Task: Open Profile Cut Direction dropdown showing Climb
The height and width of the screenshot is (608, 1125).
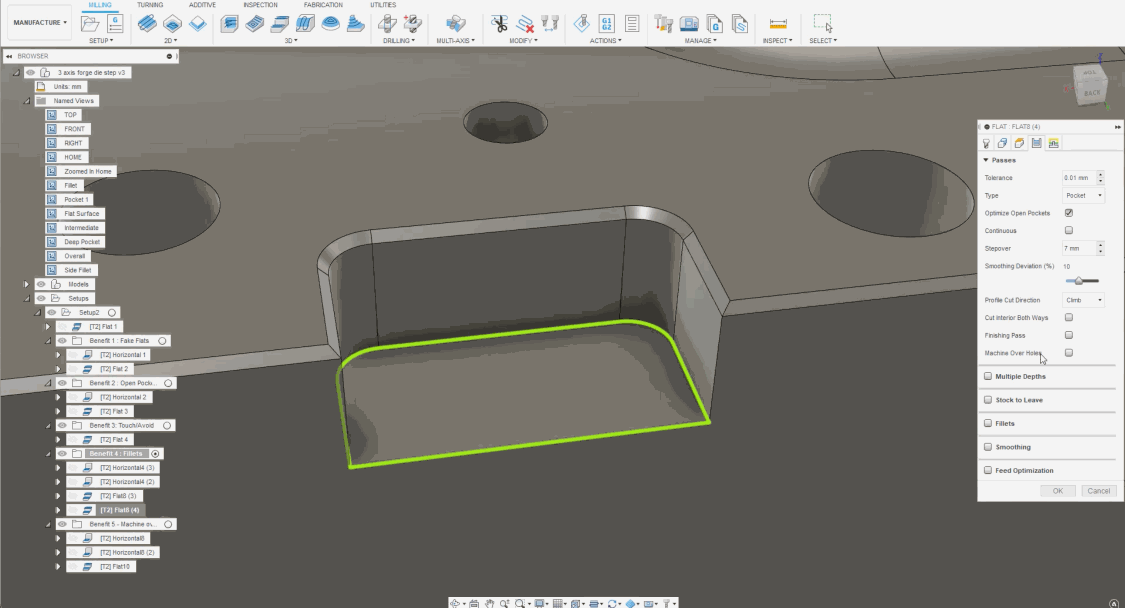Action: [1084, 300]
